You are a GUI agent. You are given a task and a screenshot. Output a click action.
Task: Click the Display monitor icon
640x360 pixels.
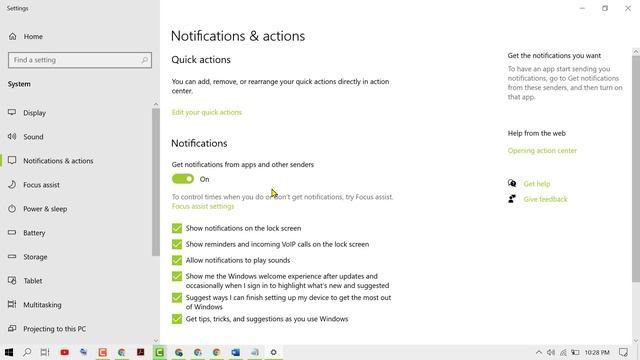point(12,112)
